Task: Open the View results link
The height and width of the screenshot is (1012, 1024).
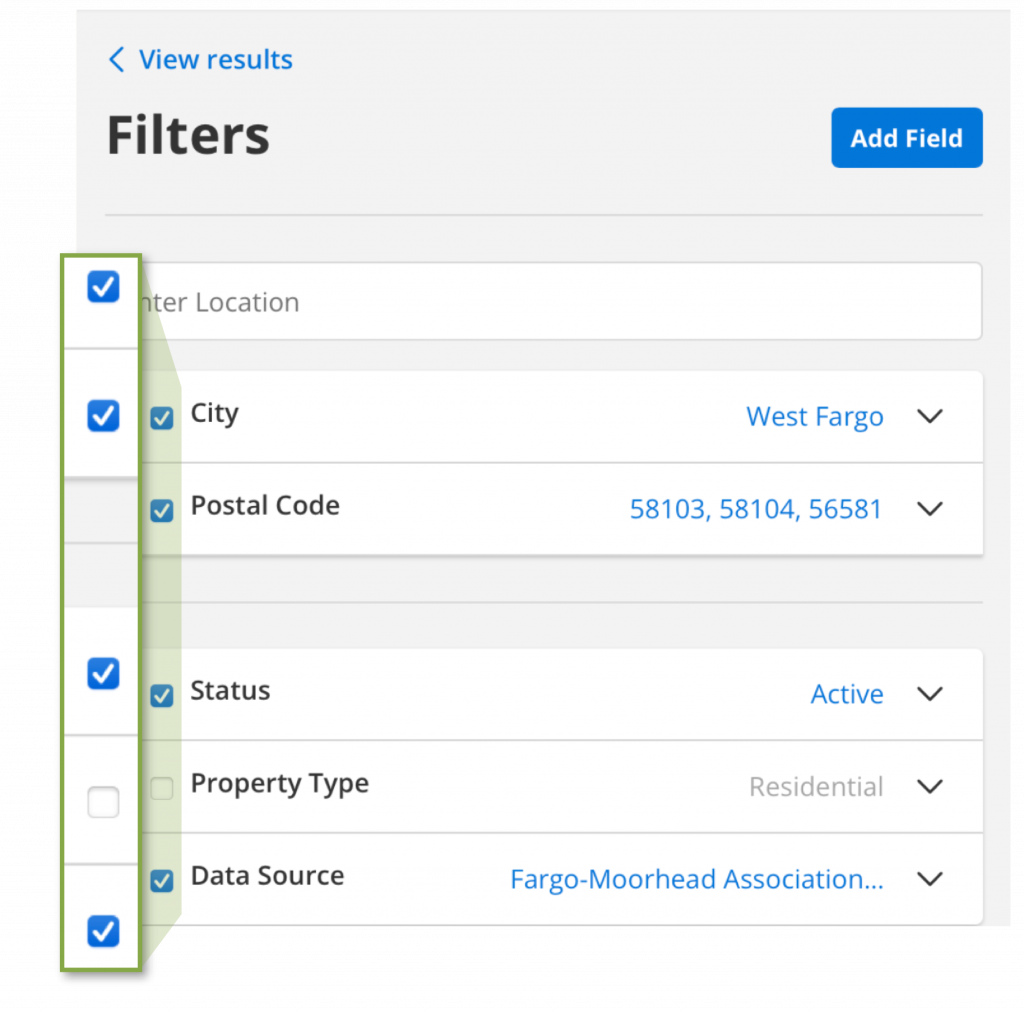Action: 215,60
